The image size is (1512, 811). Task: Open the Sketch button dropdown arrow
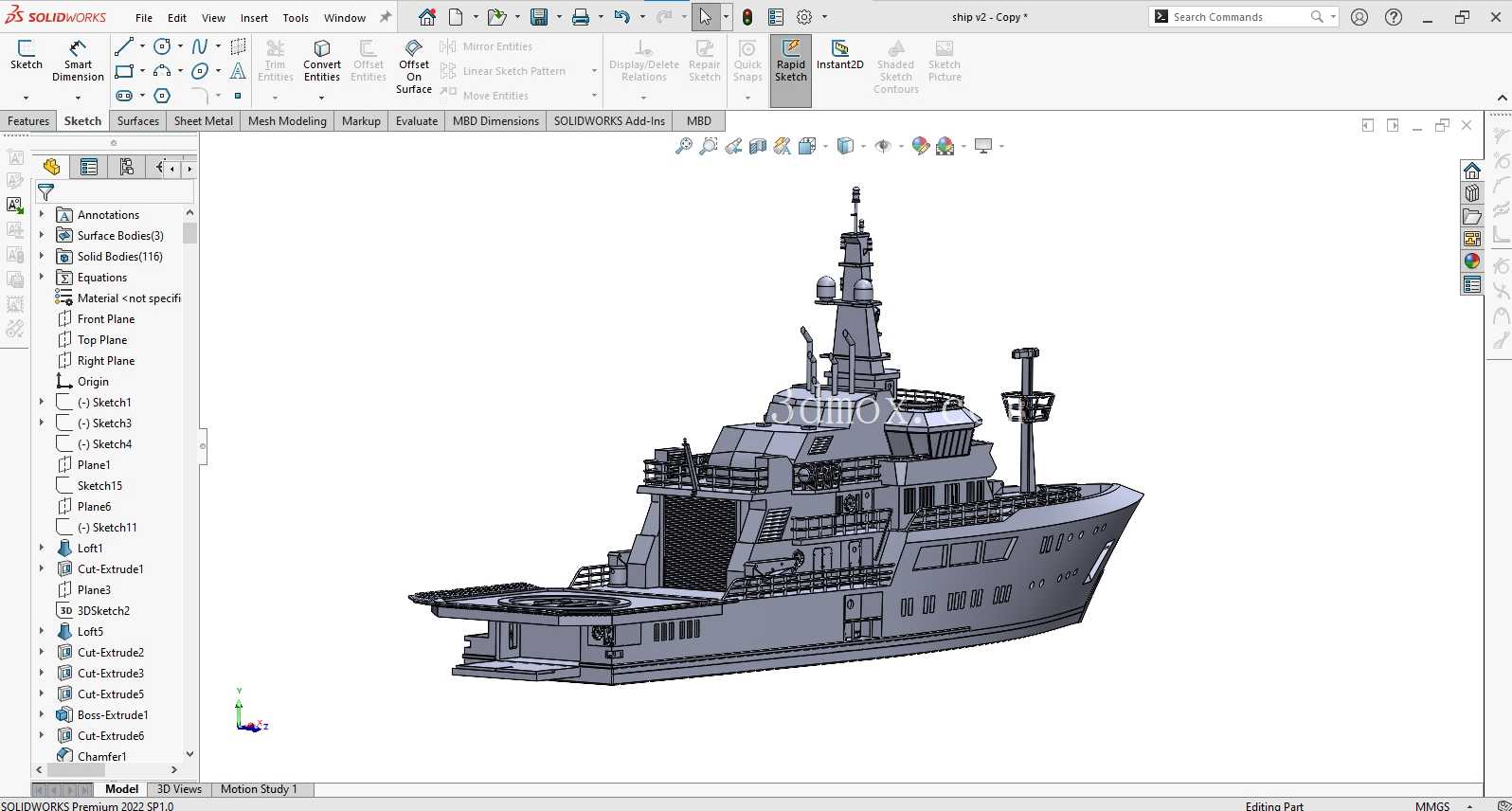(26, 98)
